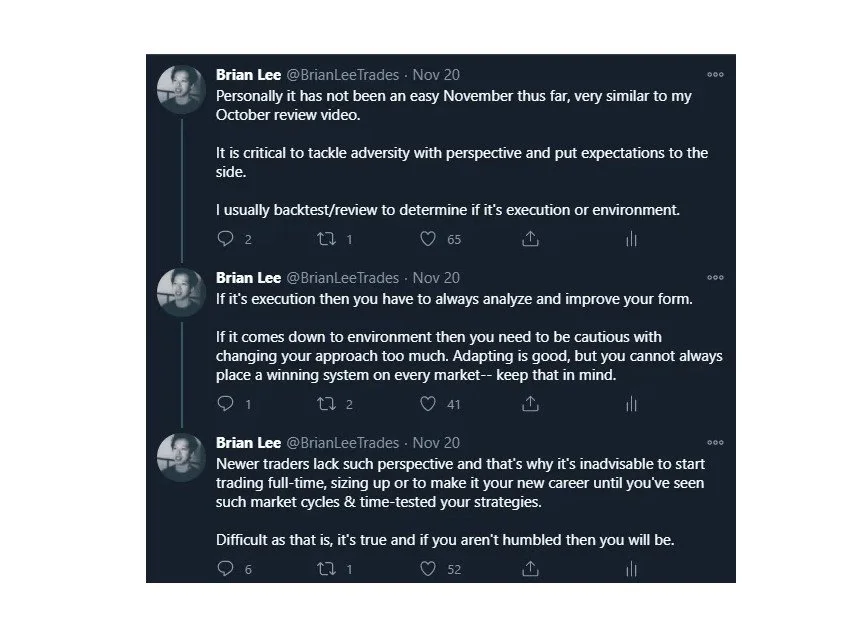View analytics for the first tweet
868x637 pixels.
[x=631, y=239]
